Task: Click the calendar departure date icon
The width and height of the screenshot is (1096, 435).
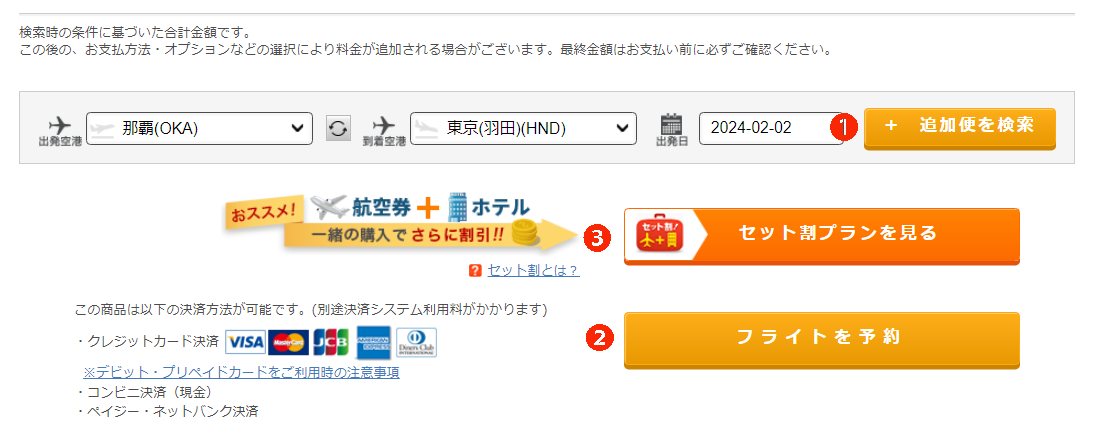Action: (671, 124)
